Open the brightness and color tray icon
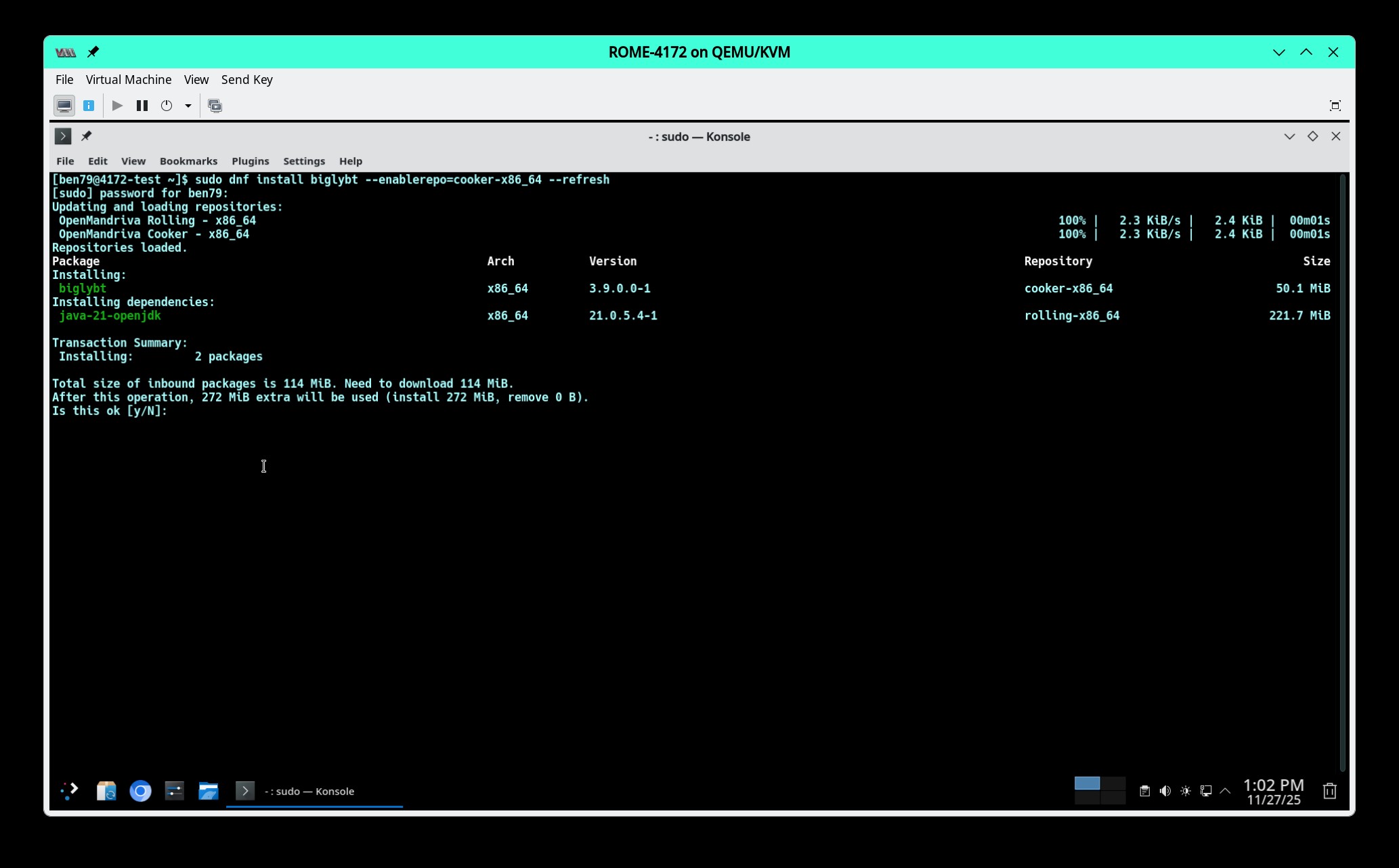 [1186, 791]
